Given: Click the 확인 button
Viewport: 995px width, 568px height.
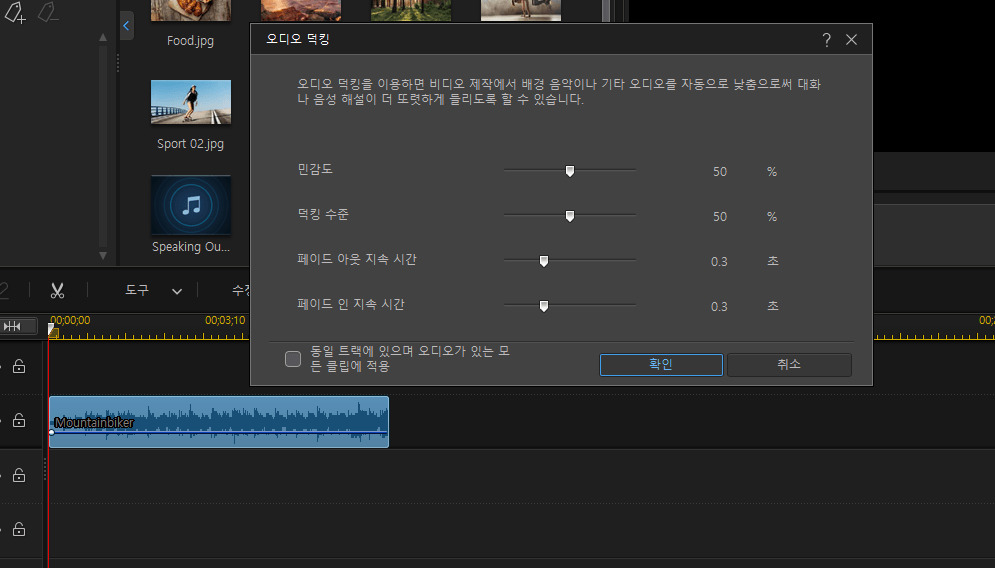Looking at the screenshot, I should pos(661,364).
